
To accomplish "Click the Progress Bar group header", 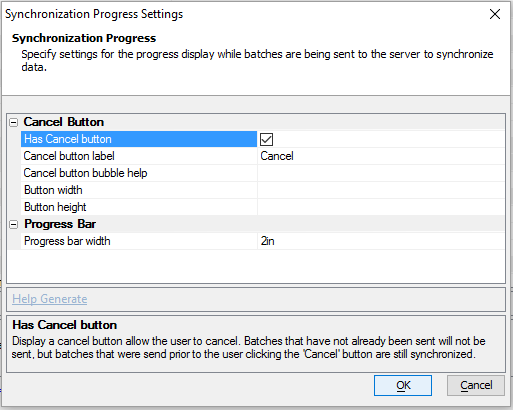I will [60, 224].
